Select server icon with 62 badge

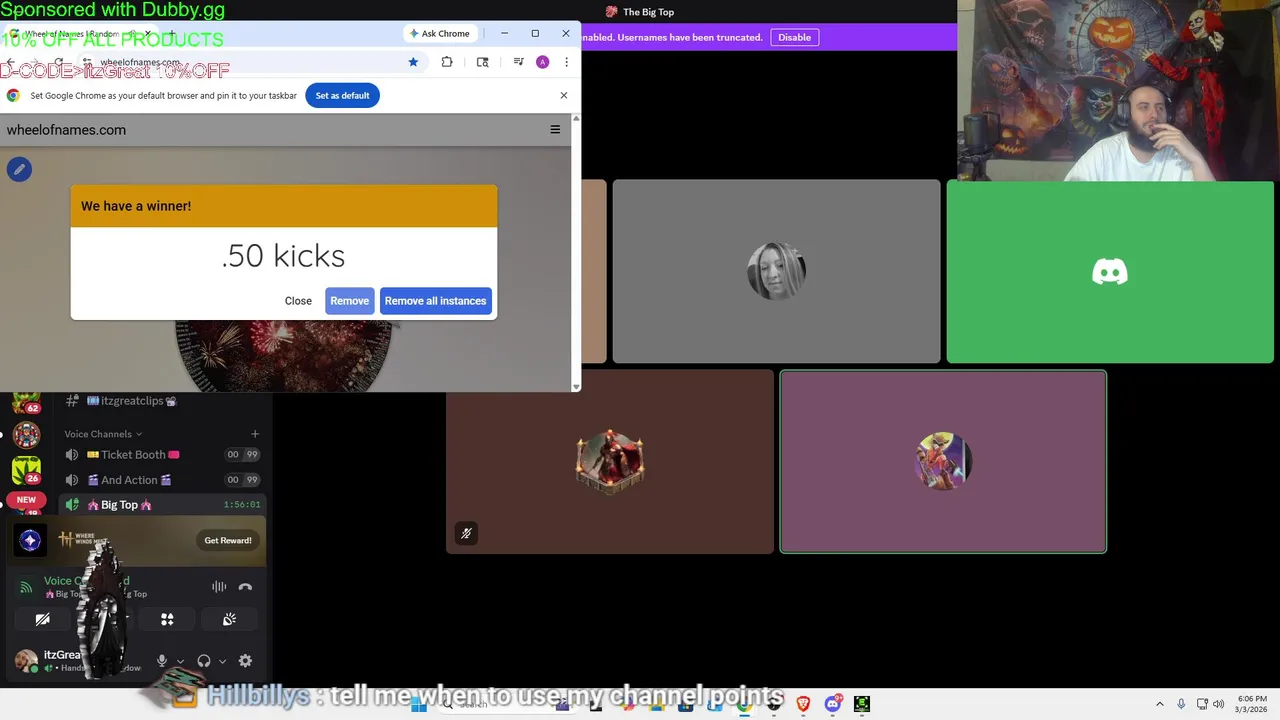[26, 402]
